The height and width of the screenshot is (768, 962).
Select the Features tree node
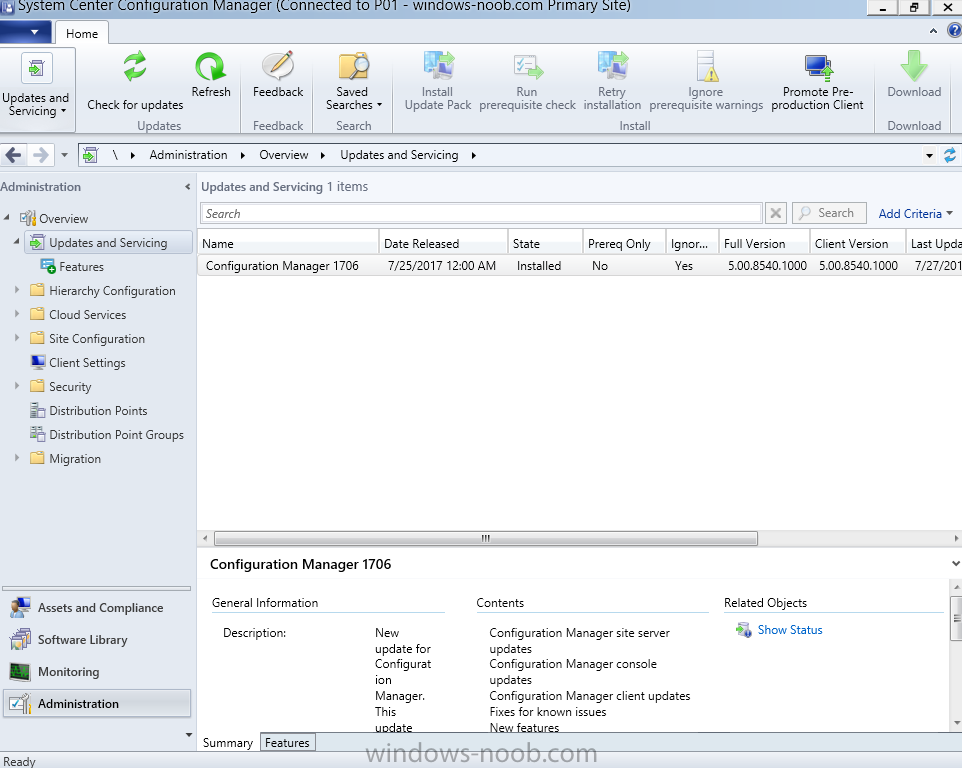tap(82, 267)
